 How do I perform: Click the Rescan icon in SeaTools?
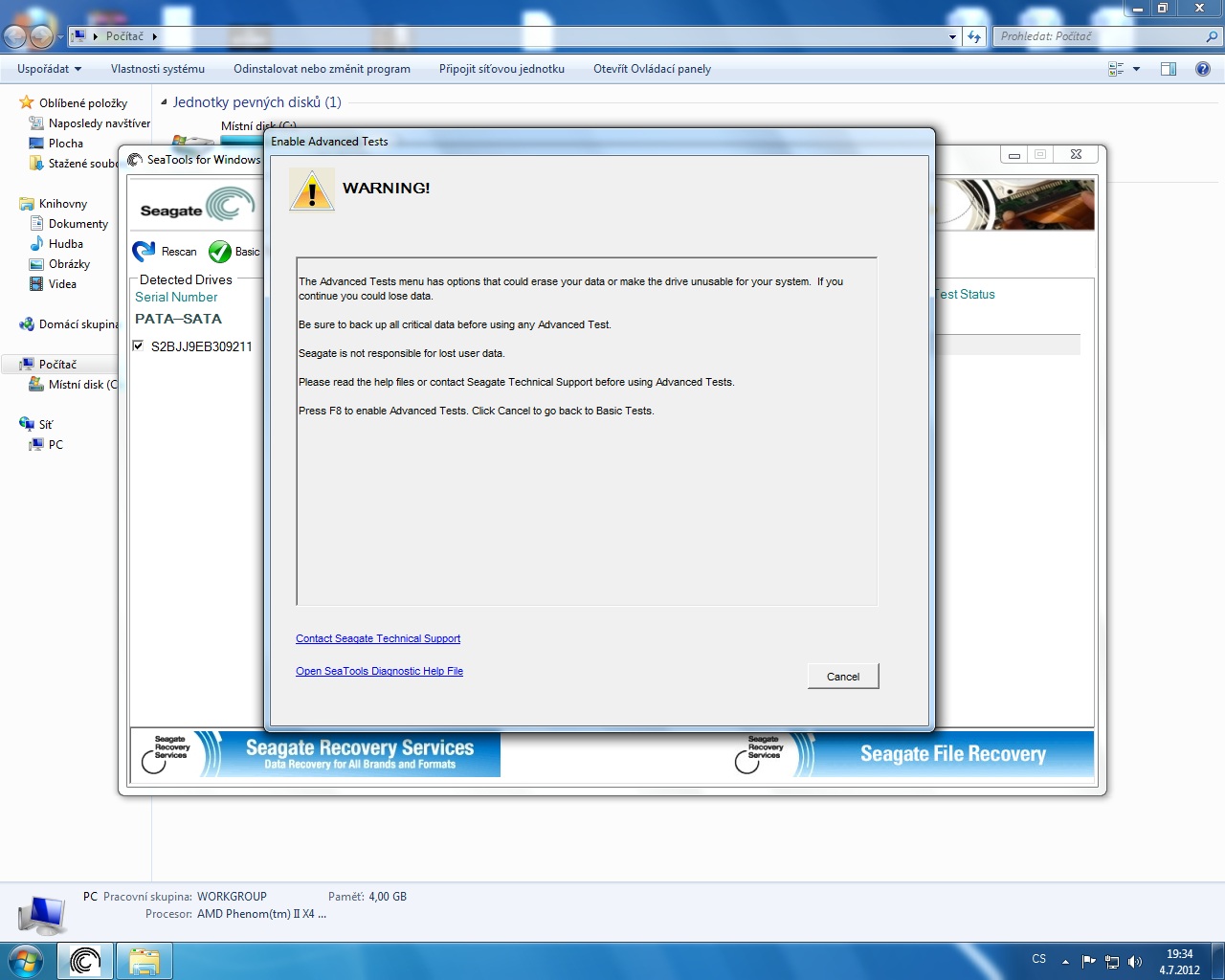click(x=144, y=251)
